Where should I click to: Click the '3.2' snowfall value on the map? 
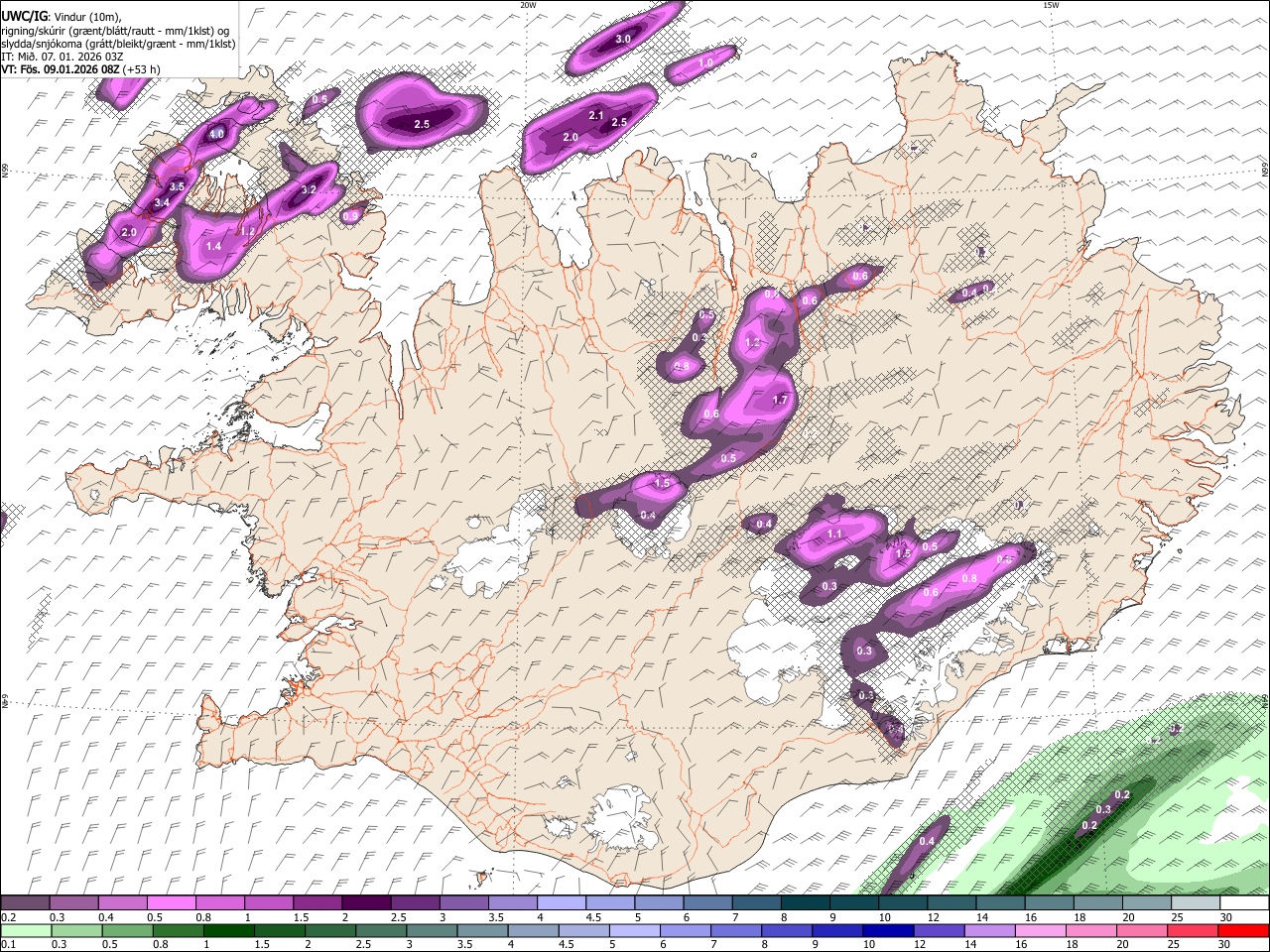coord(308,189)
